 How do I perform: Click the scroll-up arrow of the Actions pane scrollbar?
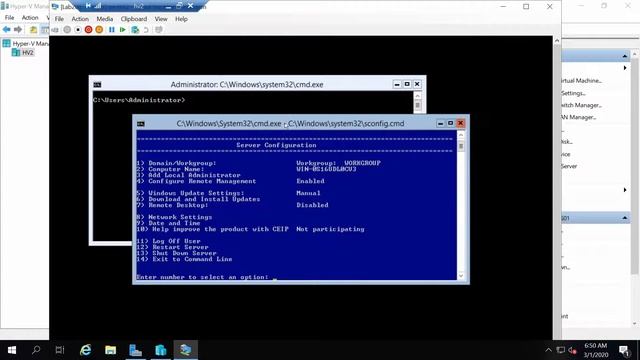pyautogui.click(x=635, y=54)
